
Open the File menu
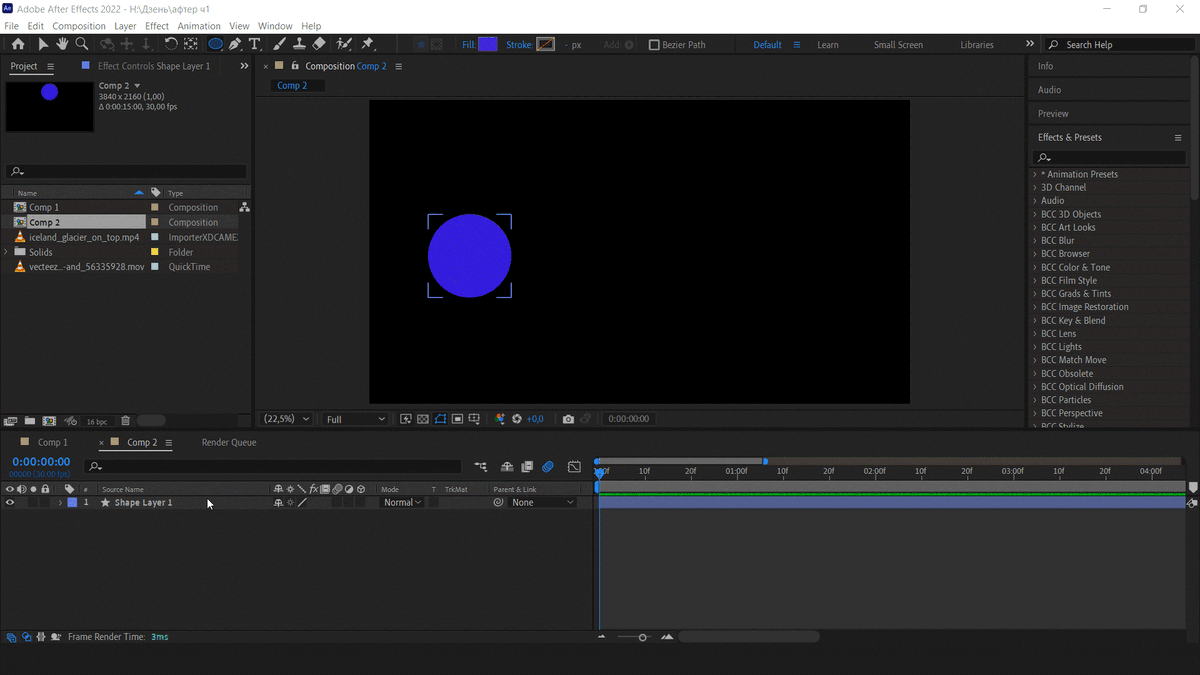click(x=12, y=26)
